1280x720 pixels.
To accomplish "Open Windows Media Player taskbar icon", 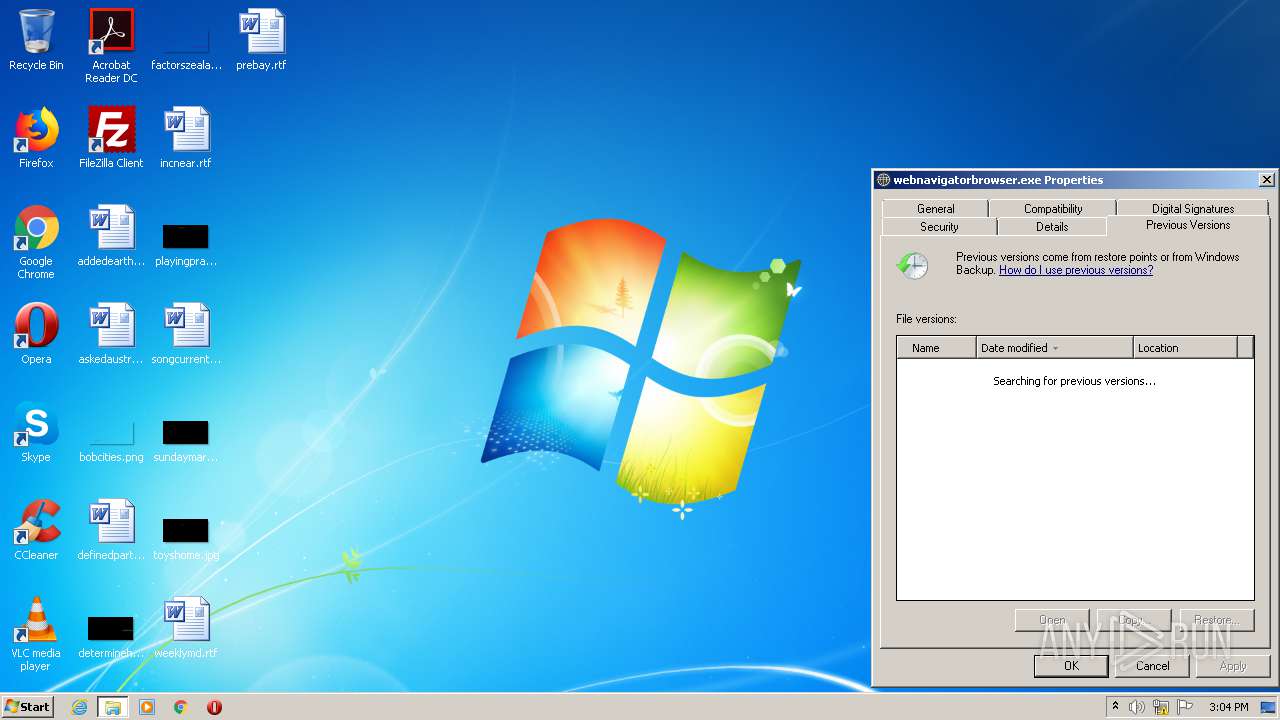I will (147, 707).
